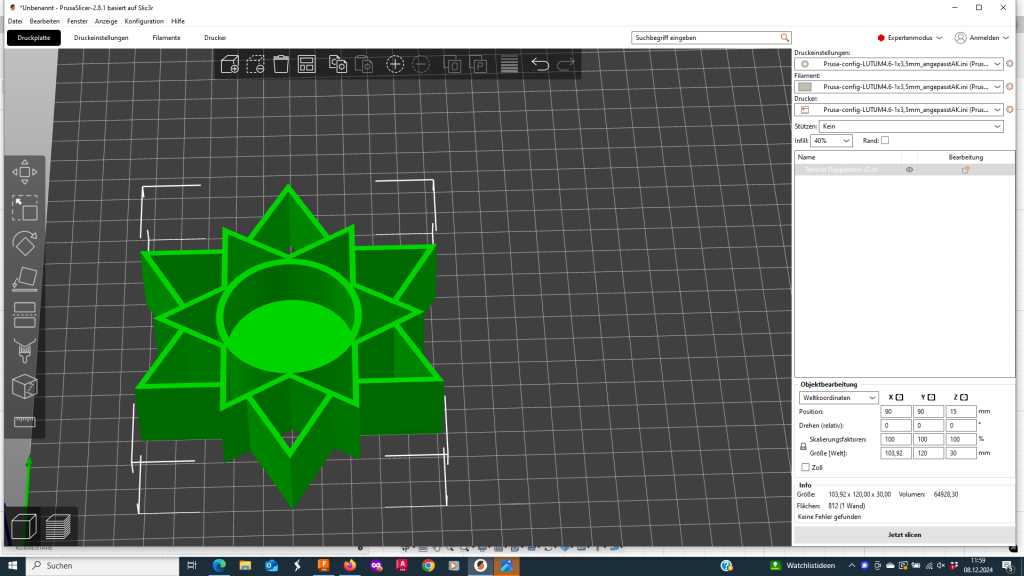
Task: Switch to the Druckeinstellungen tab
Action: 101,38
